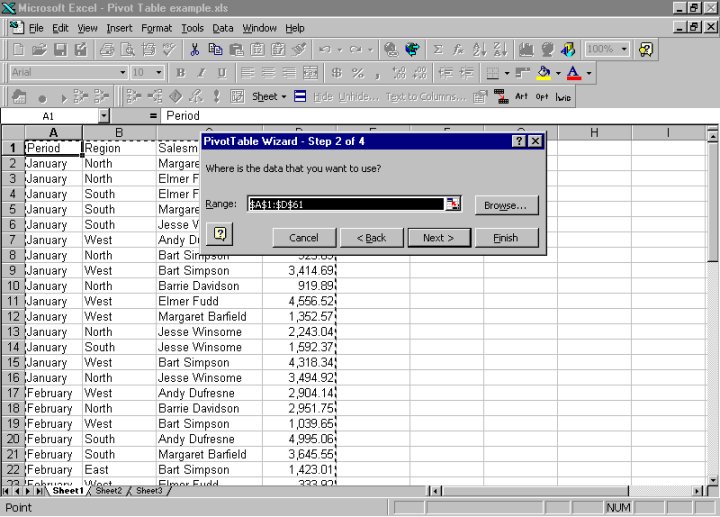Click the Next > button in the wizard
The image size is (720, 517).
(439, 238)
